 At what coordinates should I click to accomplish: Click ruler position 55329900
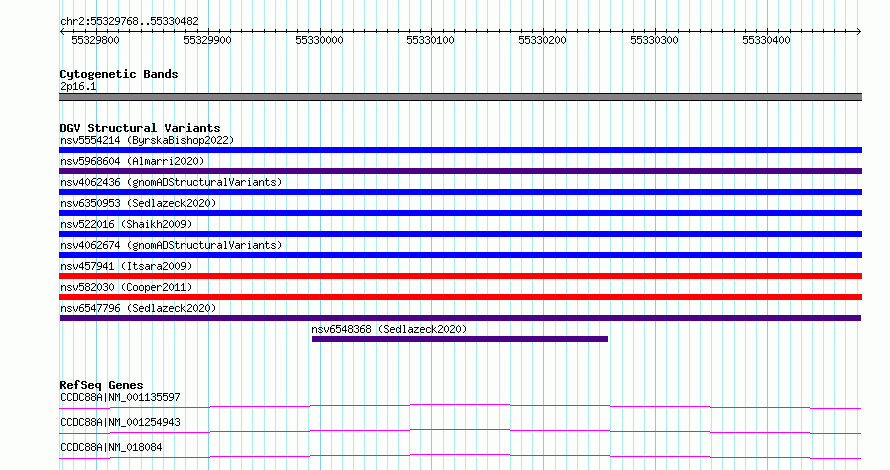pyautogui.click(x=207, y=40)
